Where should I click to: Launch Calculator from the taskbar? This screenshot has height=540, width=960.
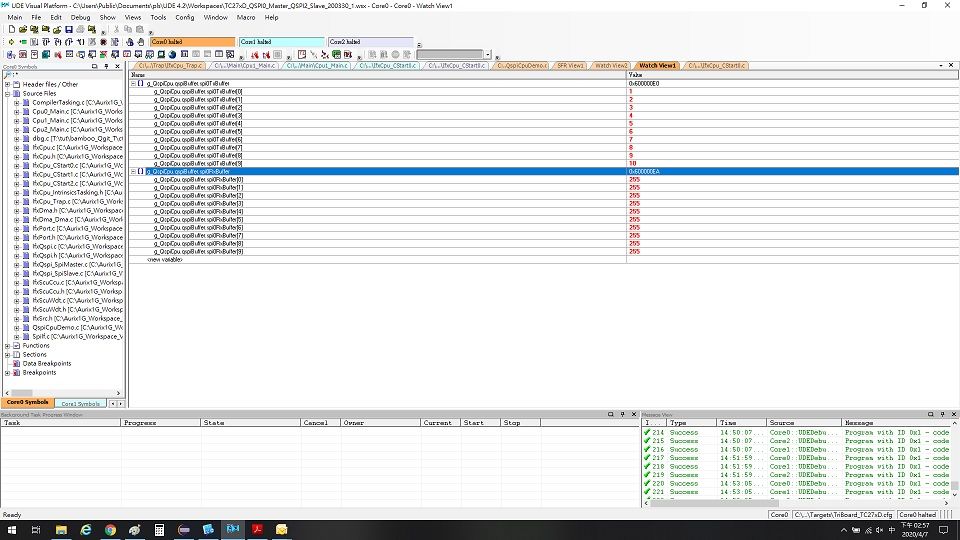[x=159, y=529]
